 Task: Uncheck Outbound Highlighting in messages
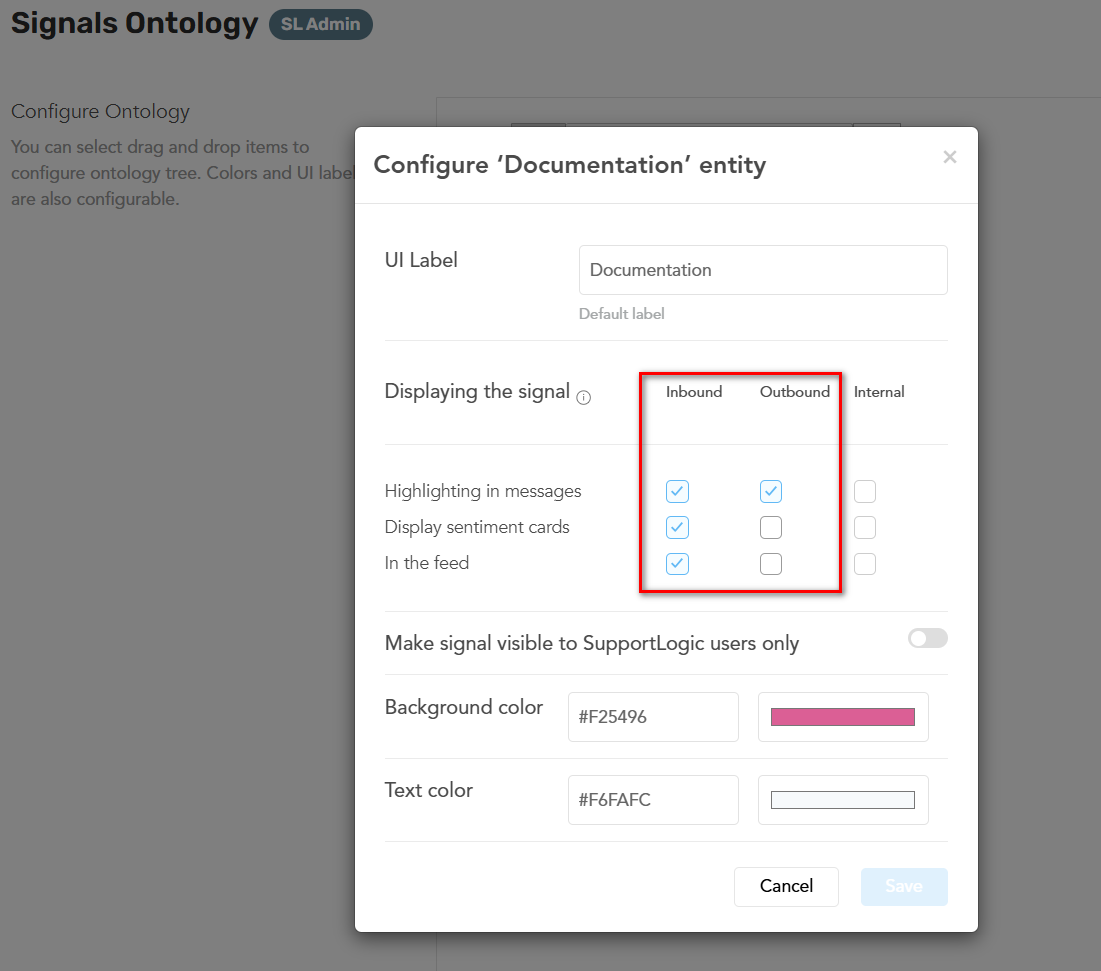[771, 491]
